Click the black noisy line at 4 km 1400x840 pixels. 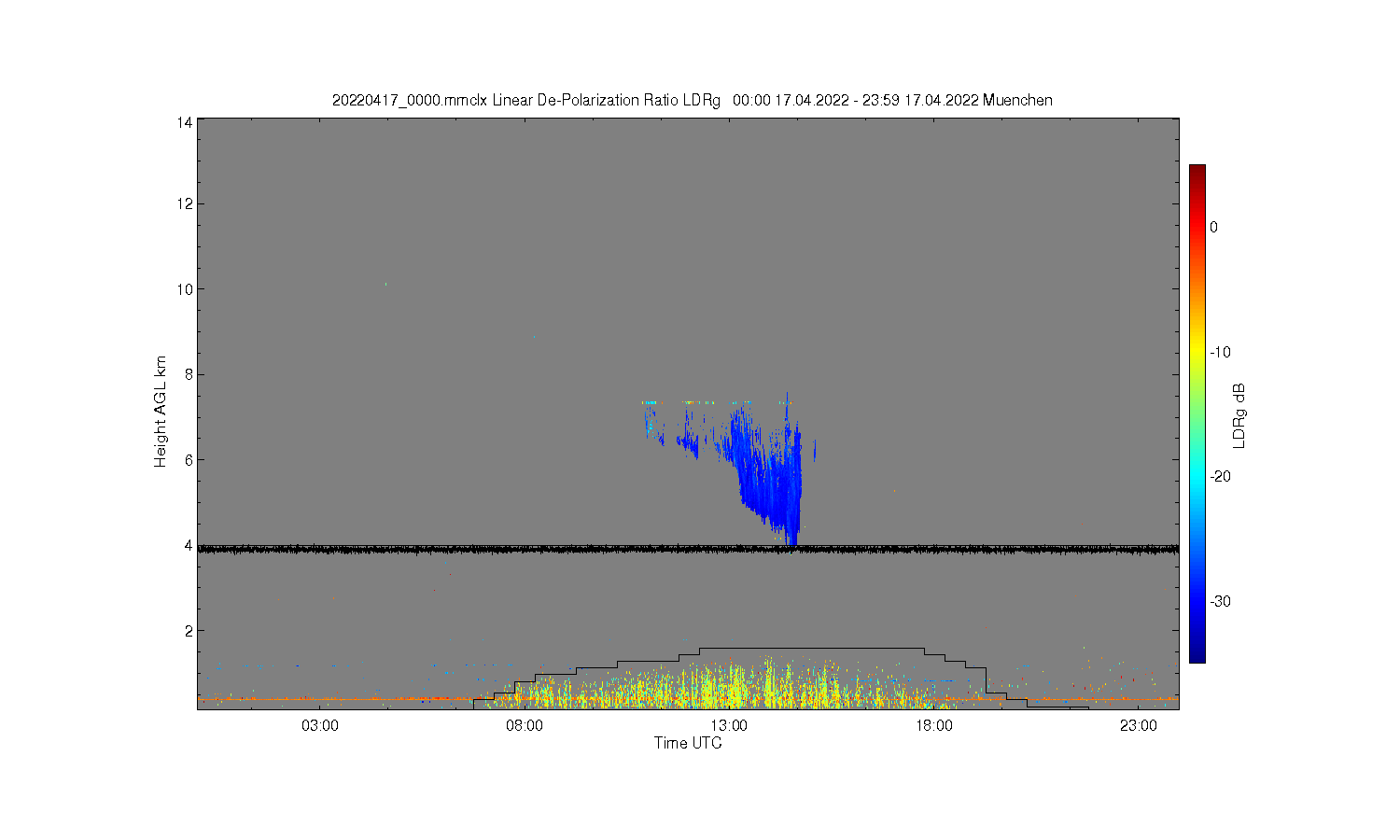tap(688, 550)
